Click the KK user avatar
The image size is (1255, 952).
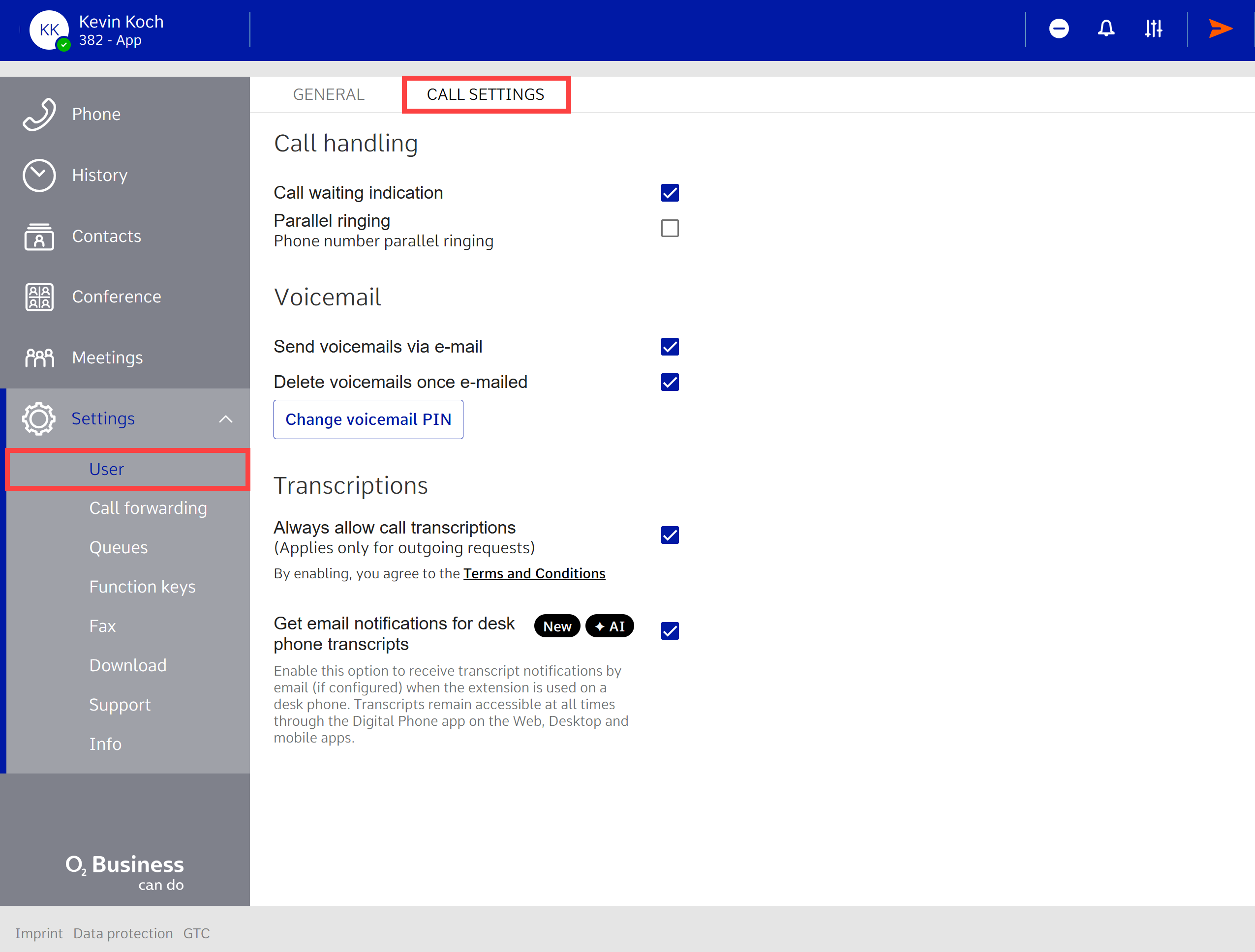(x=49, y=30)
